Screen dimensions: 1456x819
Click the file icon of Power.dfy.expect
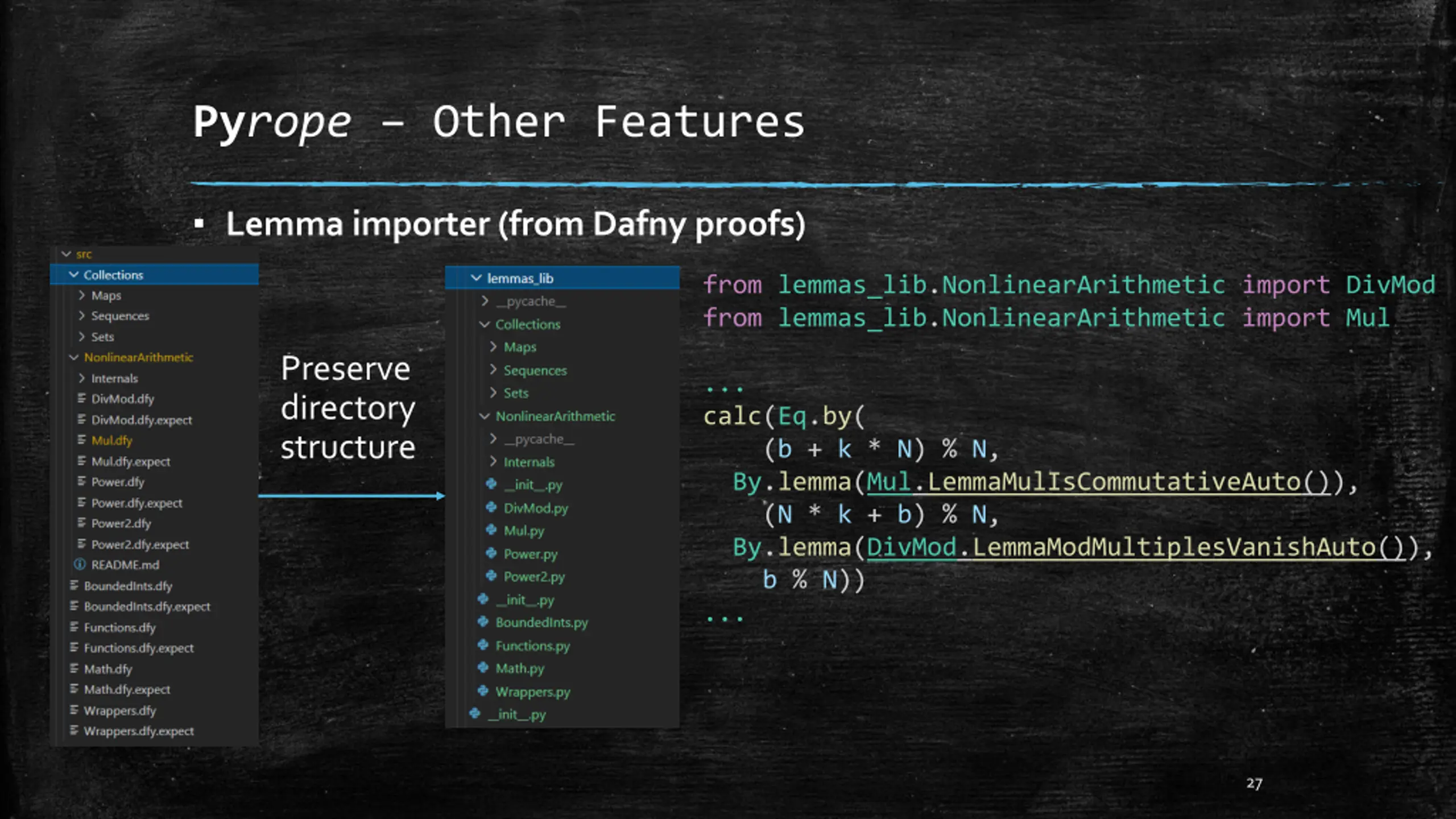coord(81,502)
